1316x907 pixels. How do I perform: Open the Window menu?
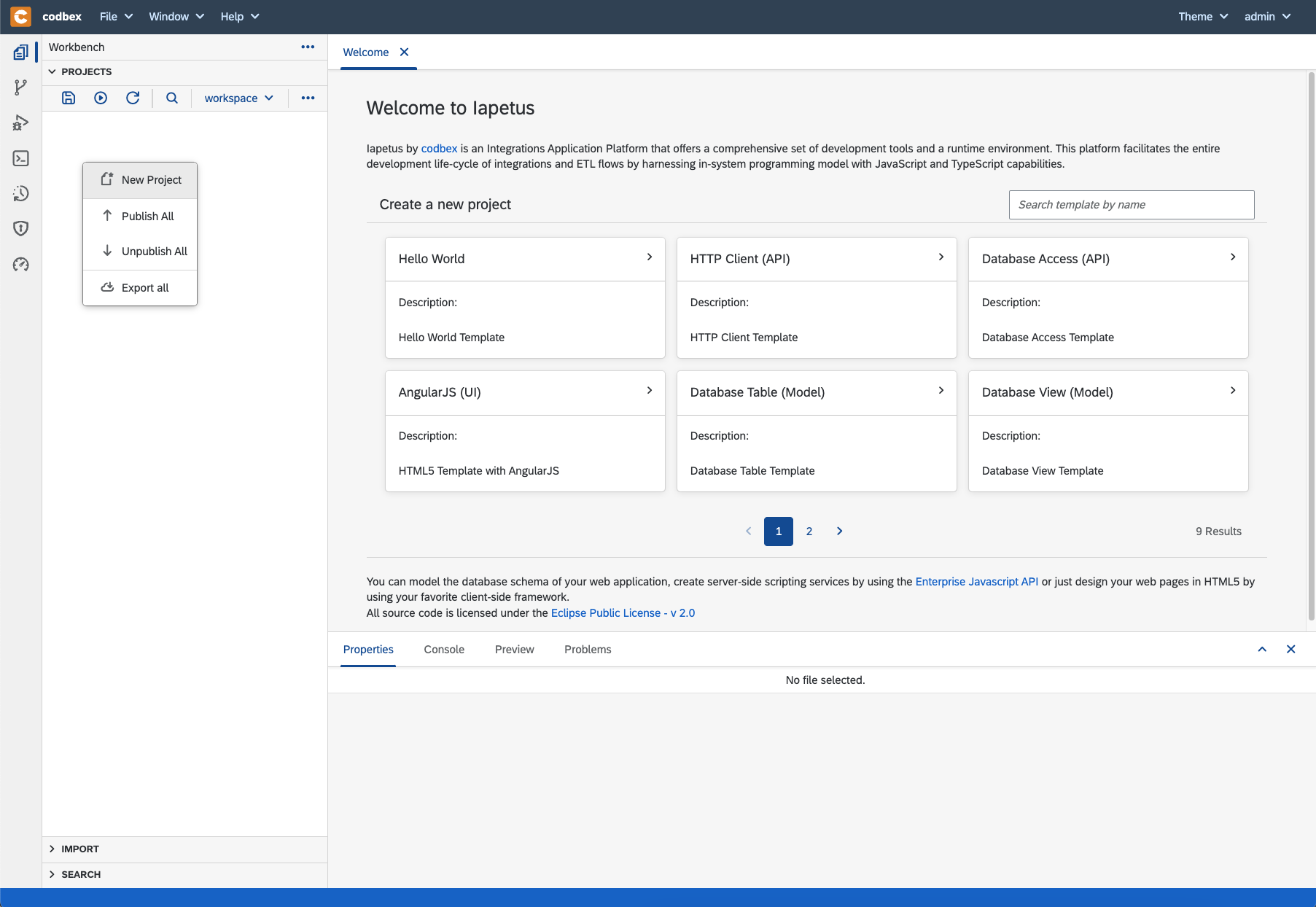[176, 16]
